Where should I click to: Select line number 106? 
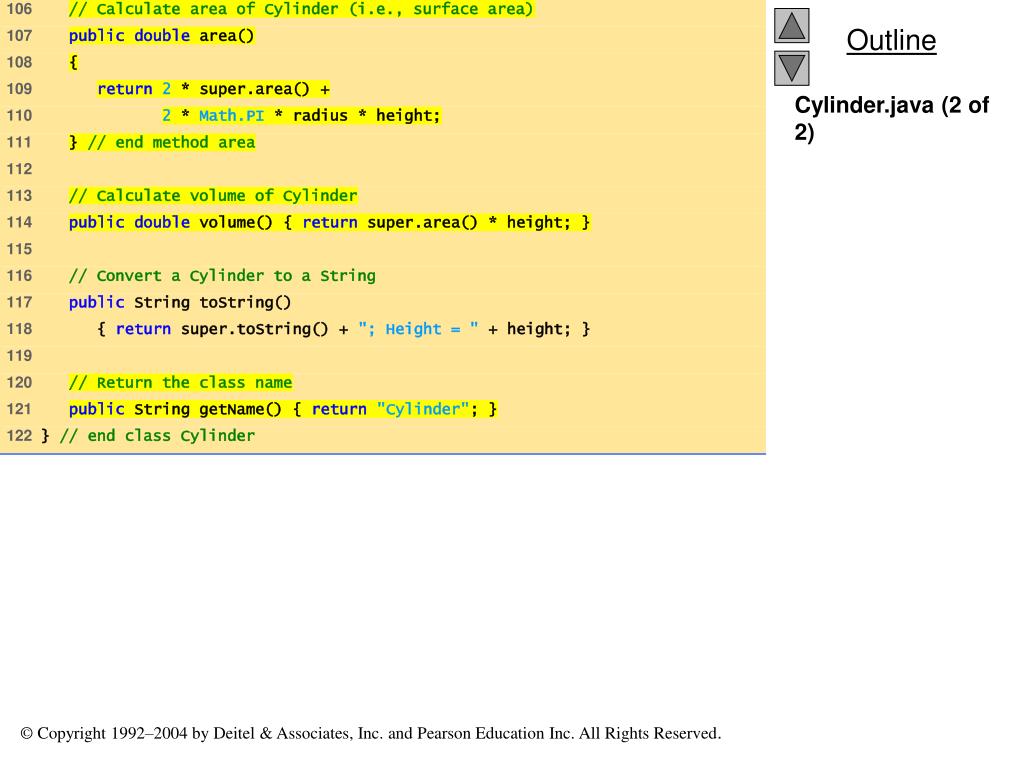click(19, 9)
